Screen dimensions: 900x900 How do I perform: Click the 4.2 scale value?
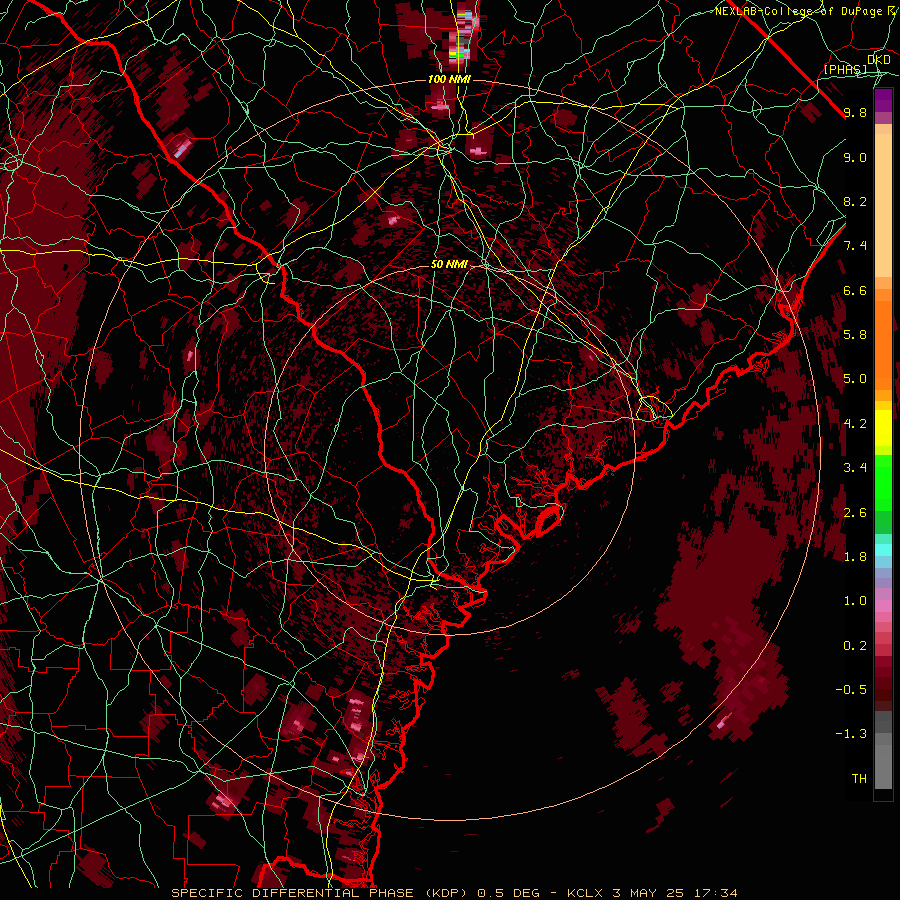(x=855, y=424)
